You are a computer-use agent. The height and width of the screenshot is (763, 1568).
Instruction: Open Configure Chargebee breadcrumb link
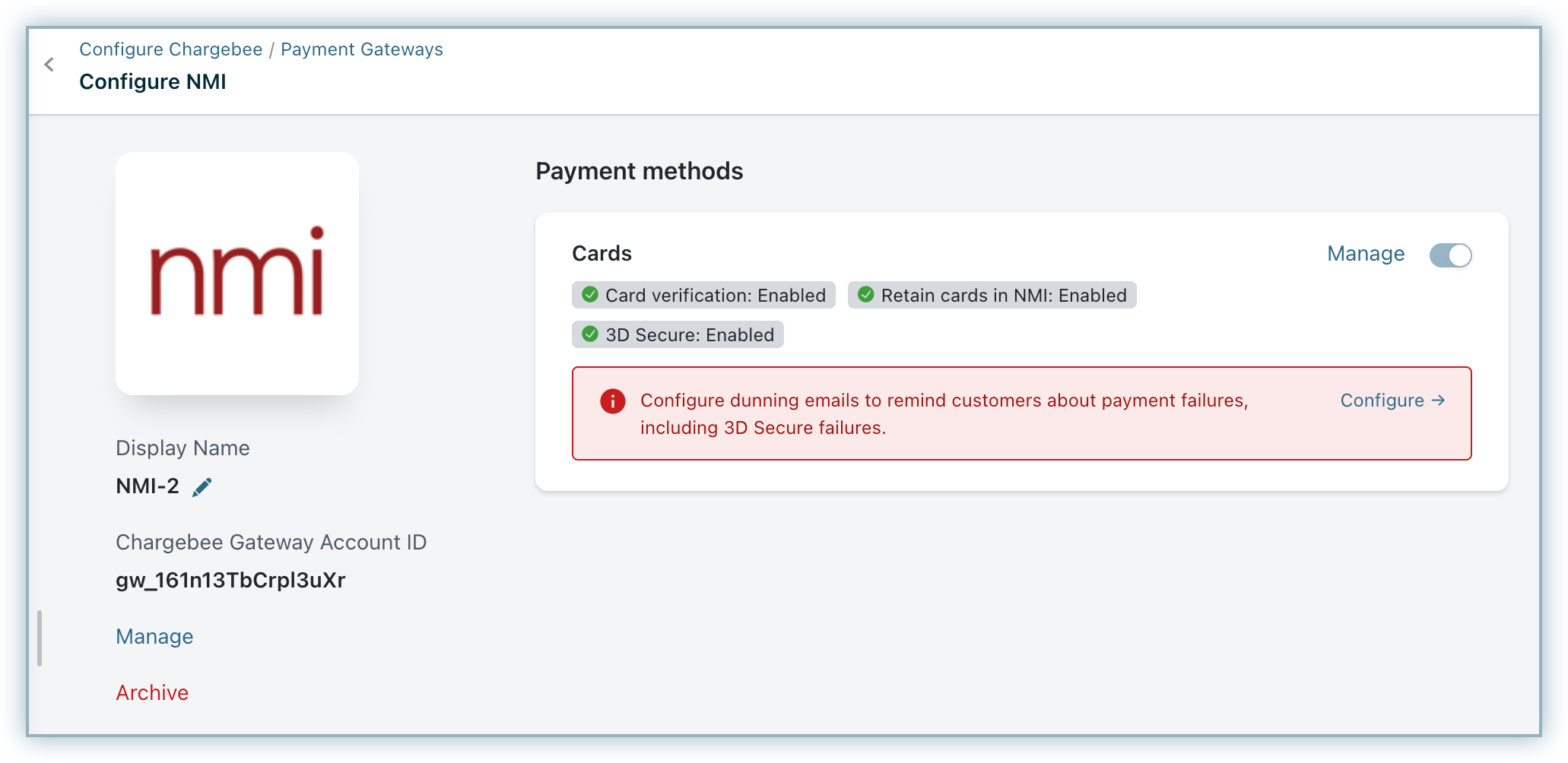click(x=171, y=49)
